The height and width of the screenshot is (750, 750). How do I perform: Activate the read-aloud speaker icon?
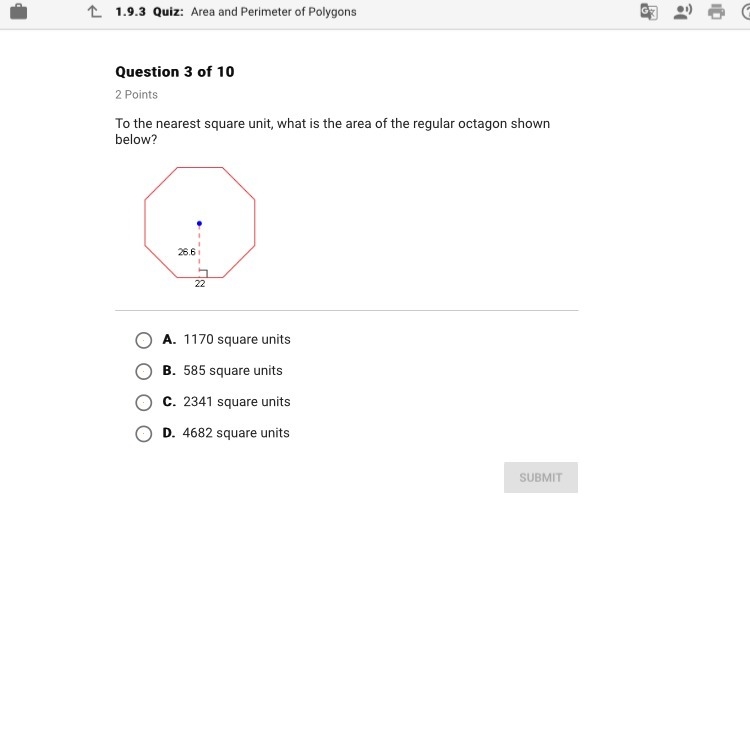(683, 11)
